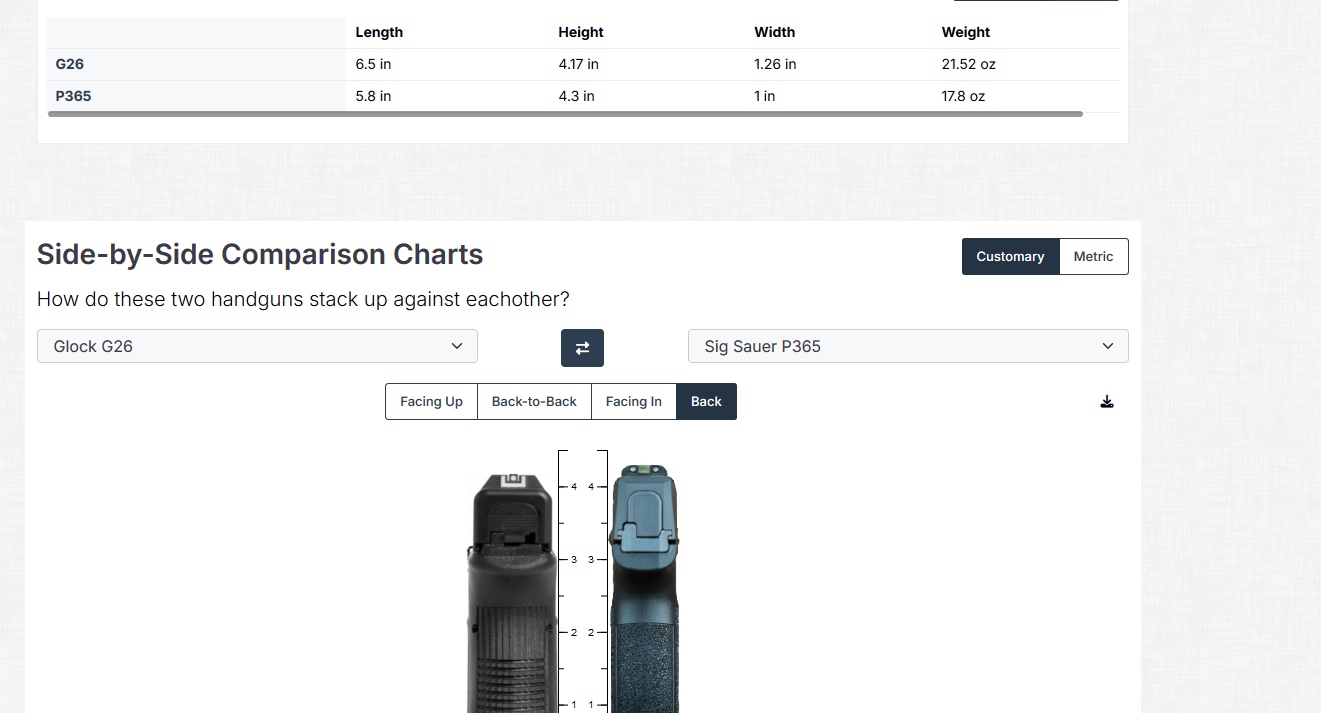Click the 17.8 oz weight value
Viewport: 1321px width, 713px height.
[963, 96]
